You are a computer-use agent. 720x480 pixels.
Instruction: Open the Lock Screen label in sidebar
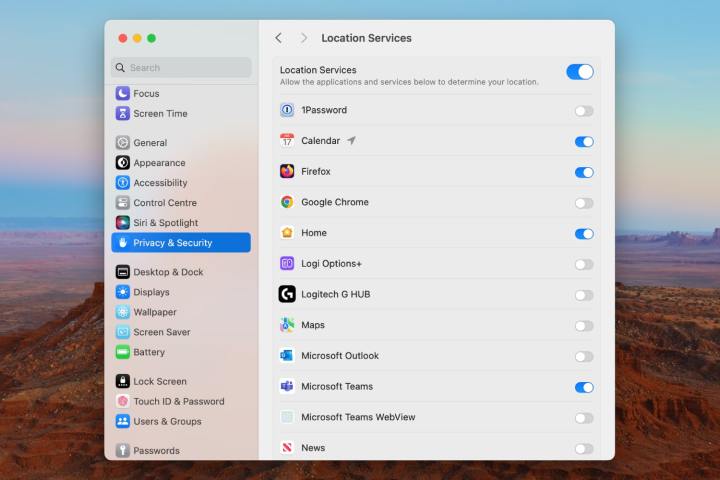pyautogui.click(x=160, y=381)
